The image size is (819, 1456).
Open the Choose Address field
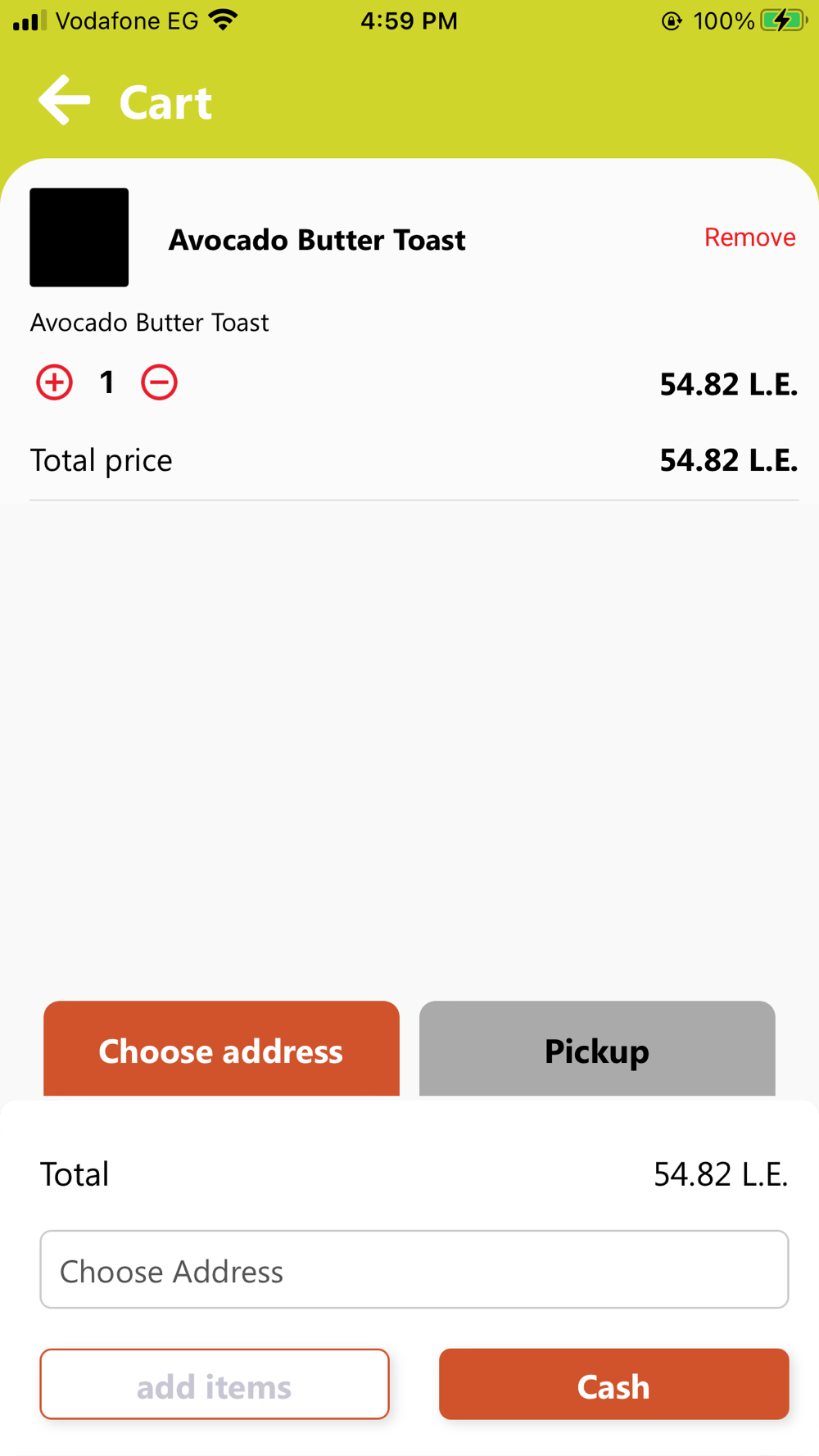tap(414, 1269)
